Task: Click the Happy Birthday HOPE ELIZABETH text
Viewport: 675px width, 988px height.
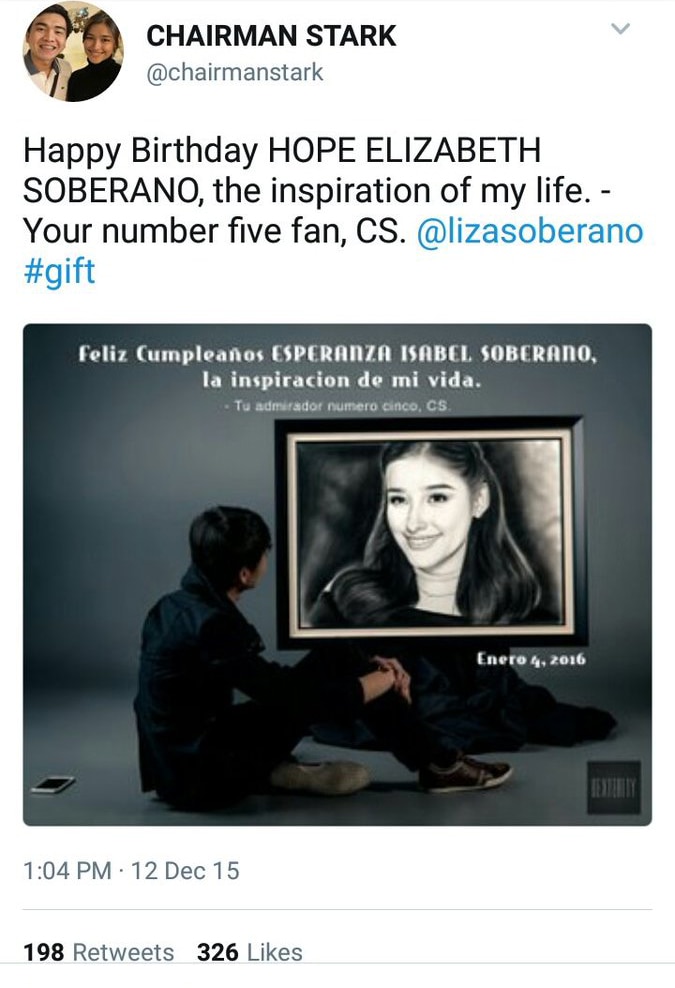Action: [282, 151]
